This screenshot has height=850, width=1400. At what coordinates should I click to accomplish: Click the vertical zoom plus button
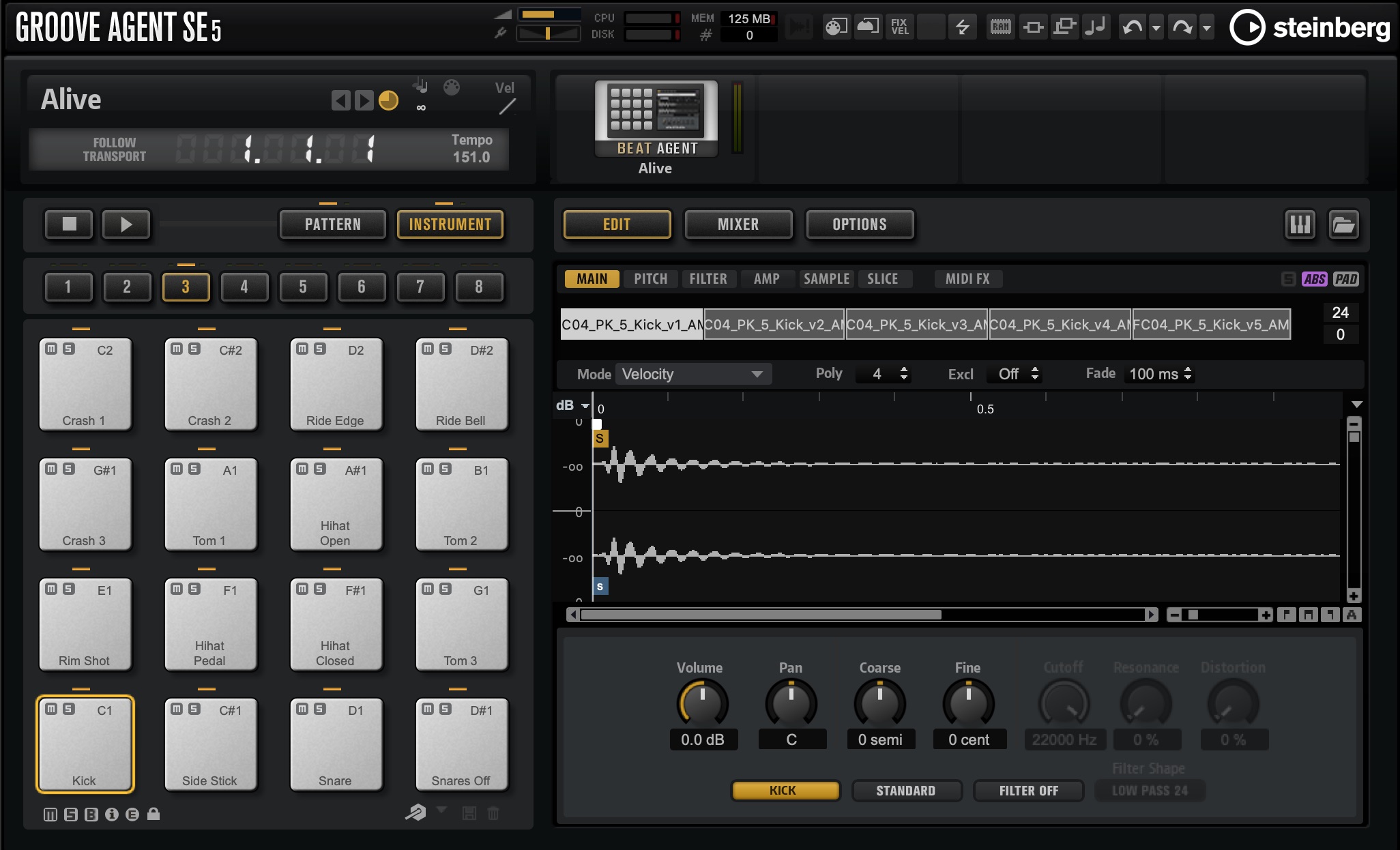click(x=1354, y=596)
